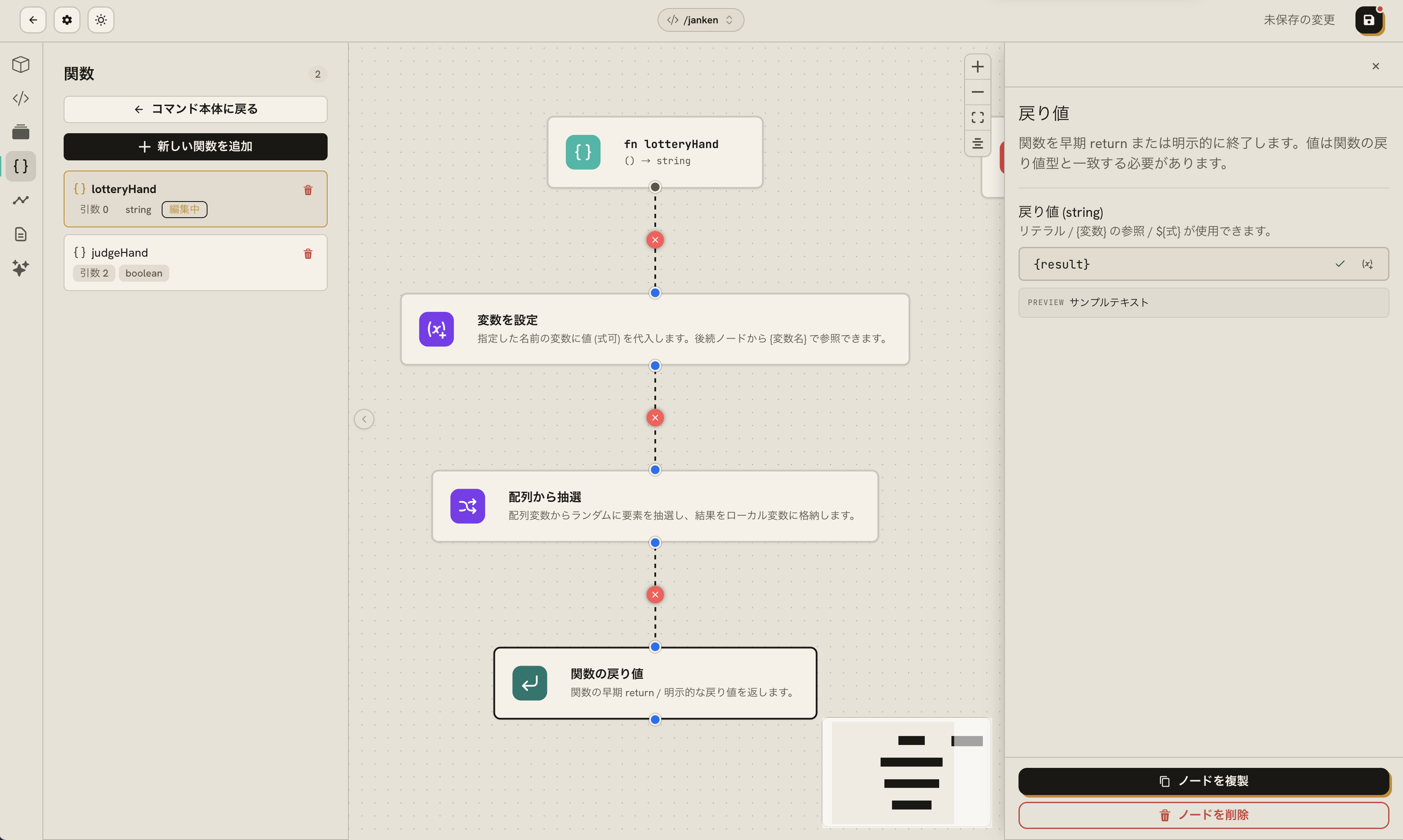
Task: Click the purple variable icon on 変数を設定
Action: 437,330
